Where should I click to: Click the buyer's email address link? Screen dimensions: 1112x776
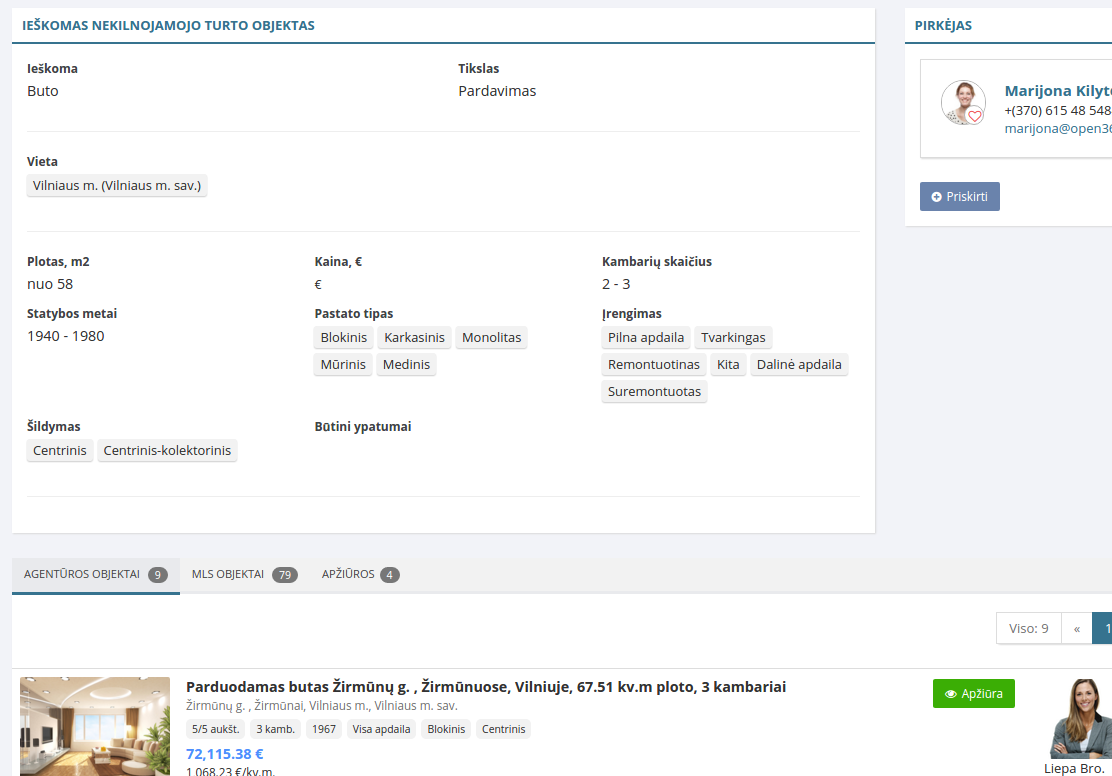[x=1057, y=128]
